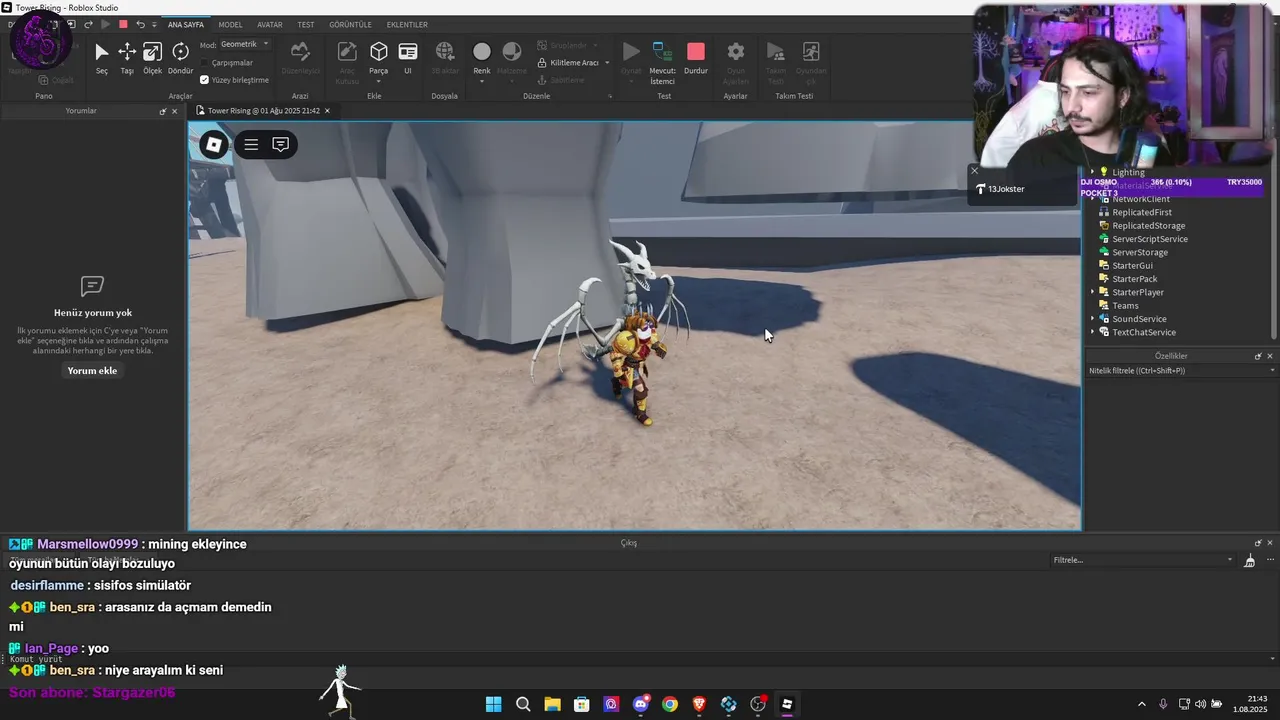The image size is (1280, 720).
Task: Switch to the ANA SAYFA tab
Action: point(186,25)
